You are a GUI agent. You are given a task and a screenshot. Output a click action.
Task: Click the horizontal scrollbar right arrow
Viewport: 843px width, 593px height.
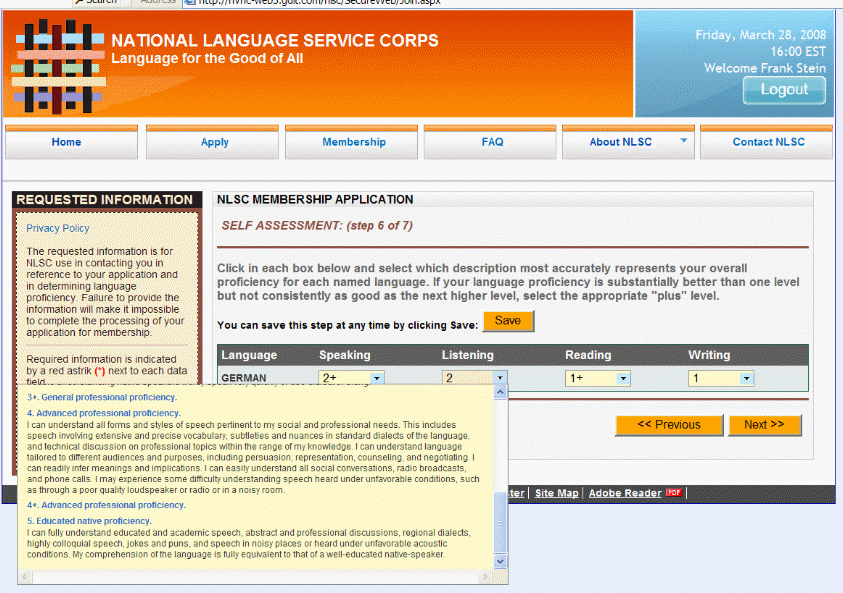[x=485, y=576]
